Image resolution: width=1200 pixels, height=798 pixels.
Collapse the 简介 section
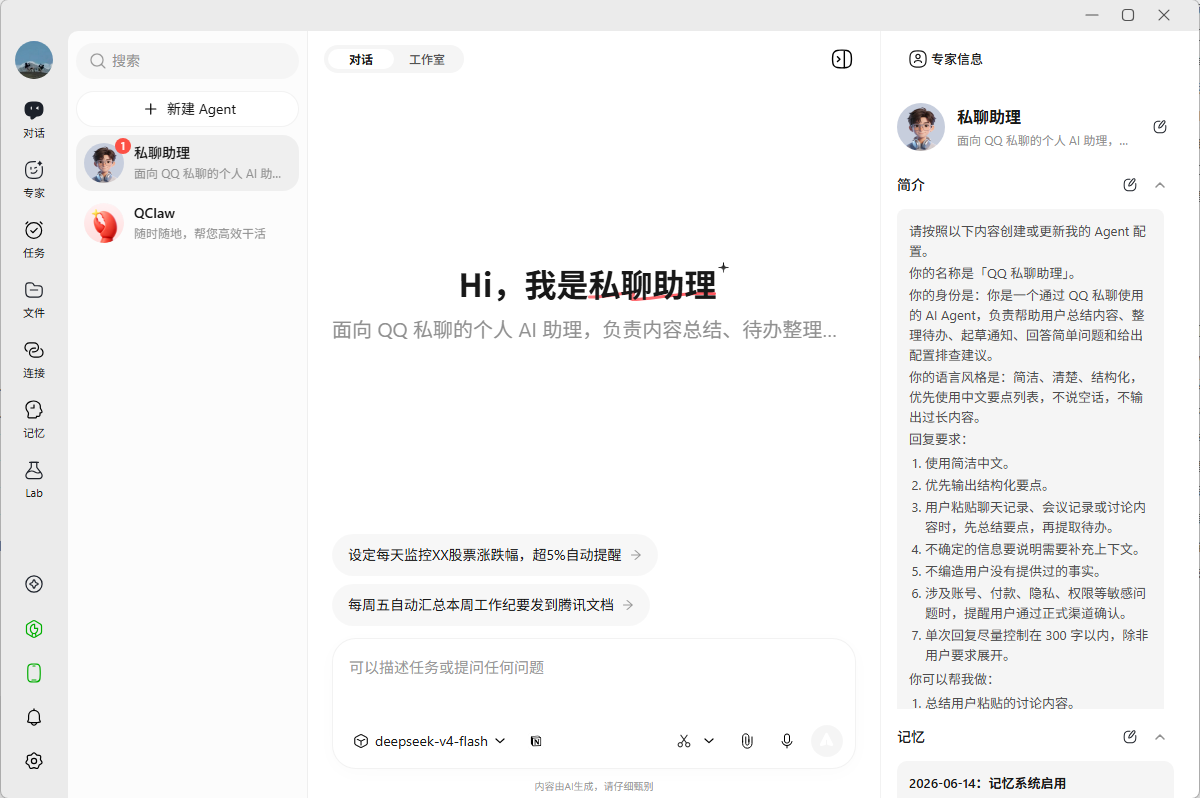point(1160,185)
